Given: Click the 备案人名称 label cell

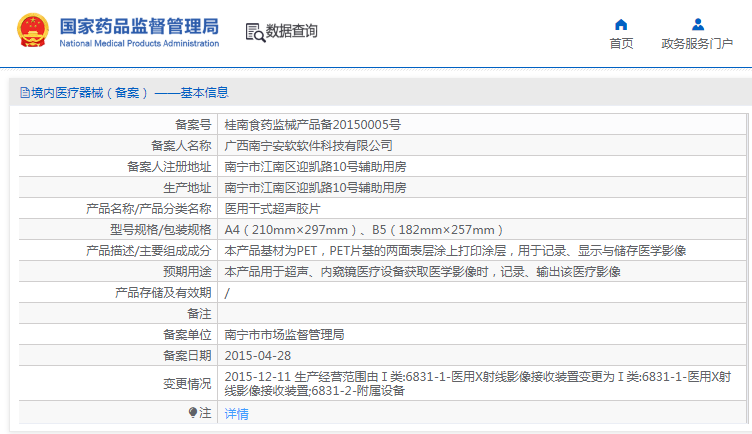Looking at the screenshot, I should (118, 146).
